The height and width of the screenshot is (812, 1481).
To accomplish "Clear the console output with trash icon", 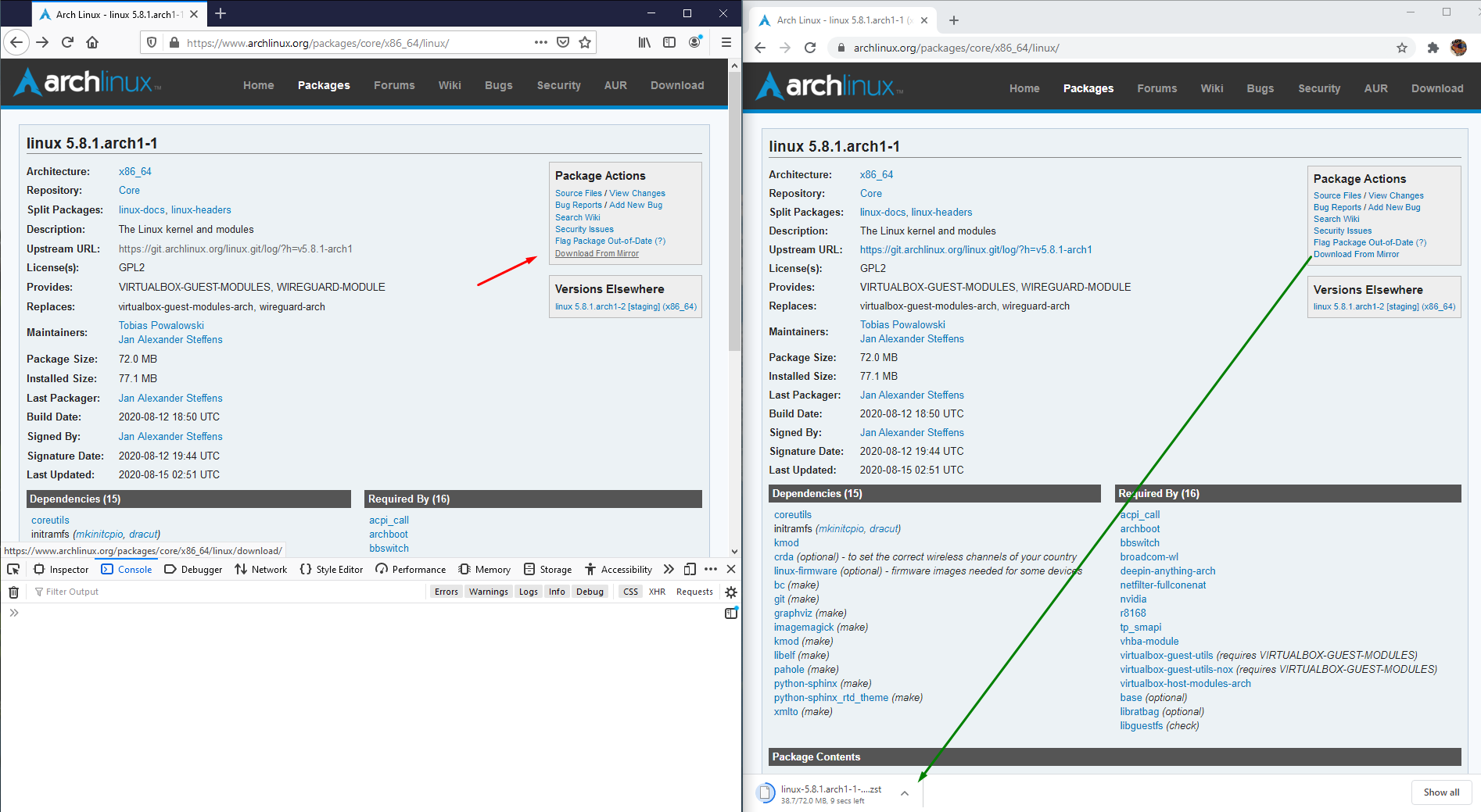I will [x=13, y=592].
